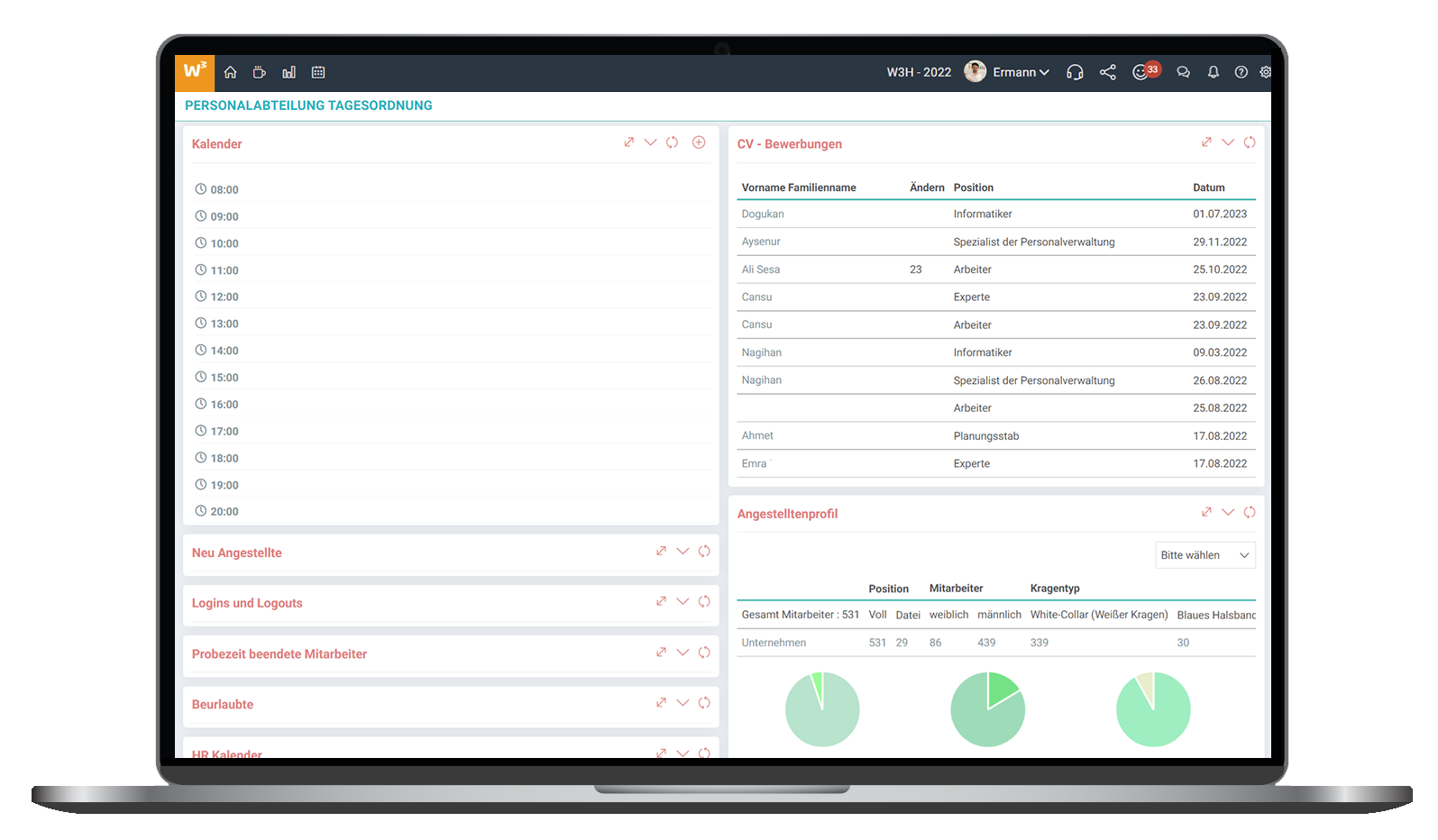This screenshot has width=1438, height=840.
Task: Open the Bitte wählen dropdown
Action: [x=1205, y=555]
